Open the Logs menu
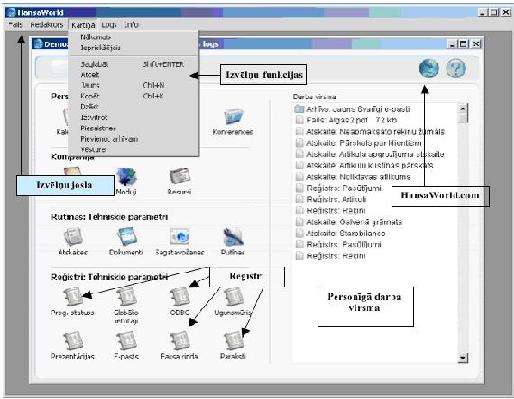 tap(109, 25)
